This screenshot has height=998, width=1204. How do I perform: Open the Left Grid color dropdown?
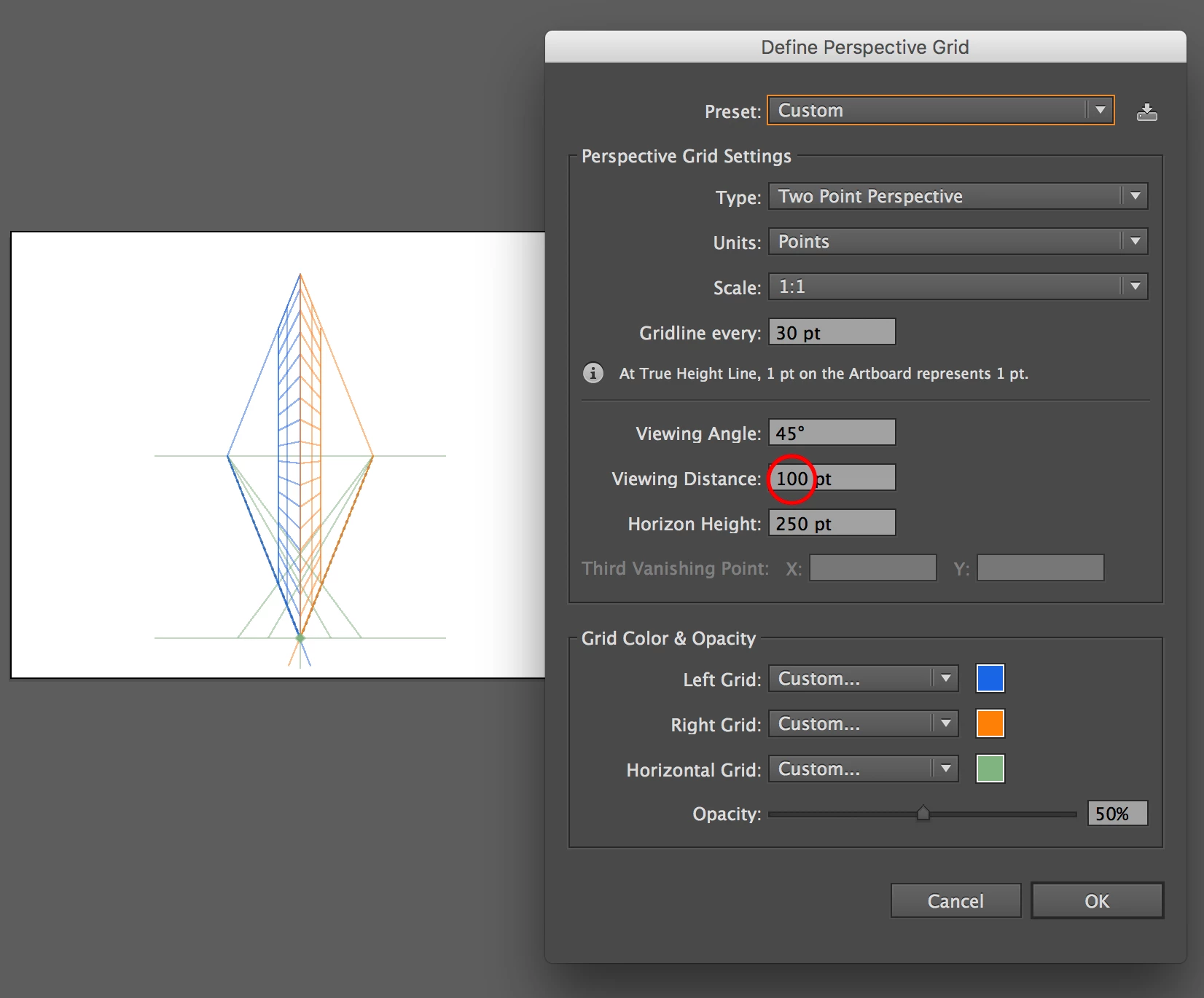pos(864,678)
